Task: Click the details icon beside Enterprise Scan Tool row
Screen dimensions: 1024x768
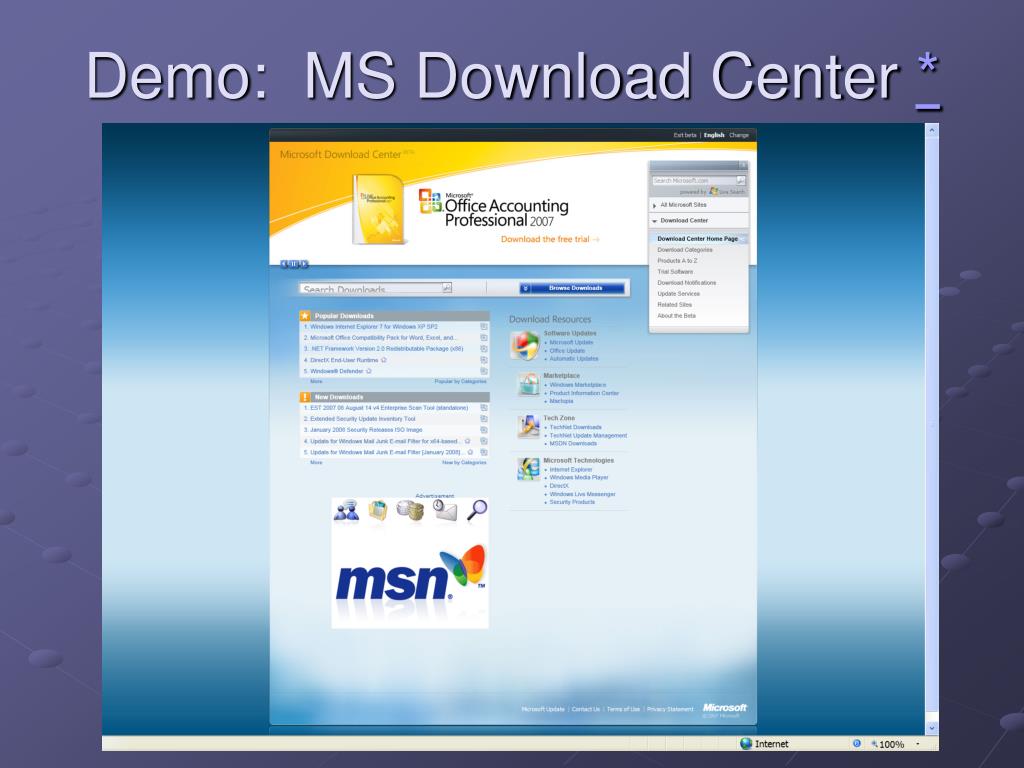Action: click(484, 408)
